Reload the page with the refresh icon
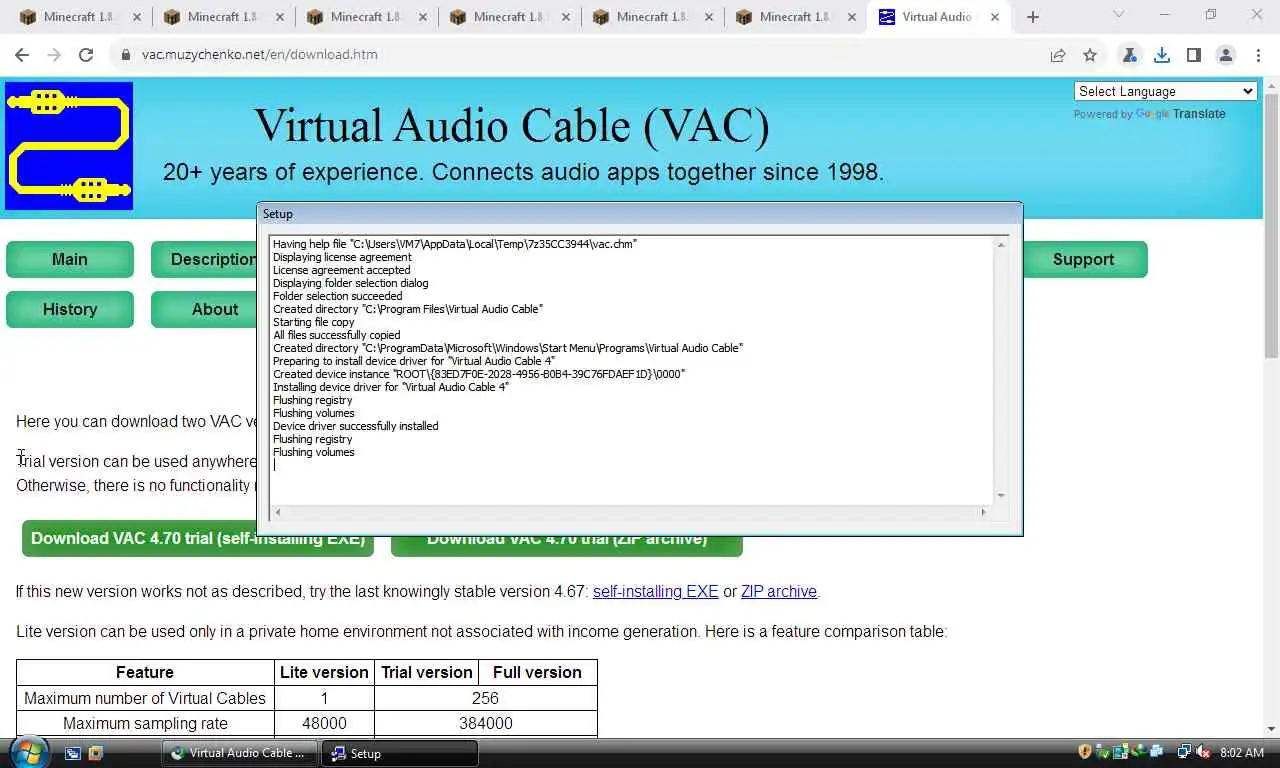 (x=86, y=55)
